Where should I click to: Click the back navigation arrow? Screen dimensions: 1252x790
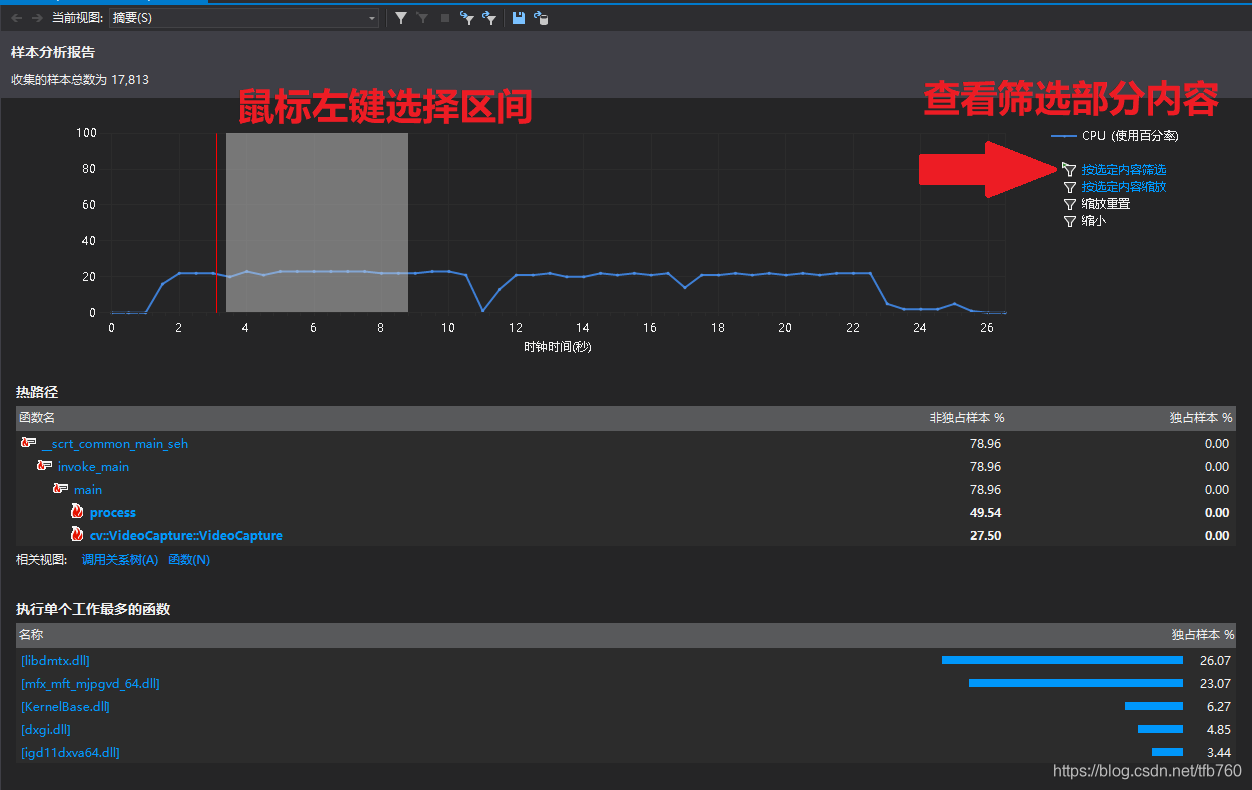point(16,18)
